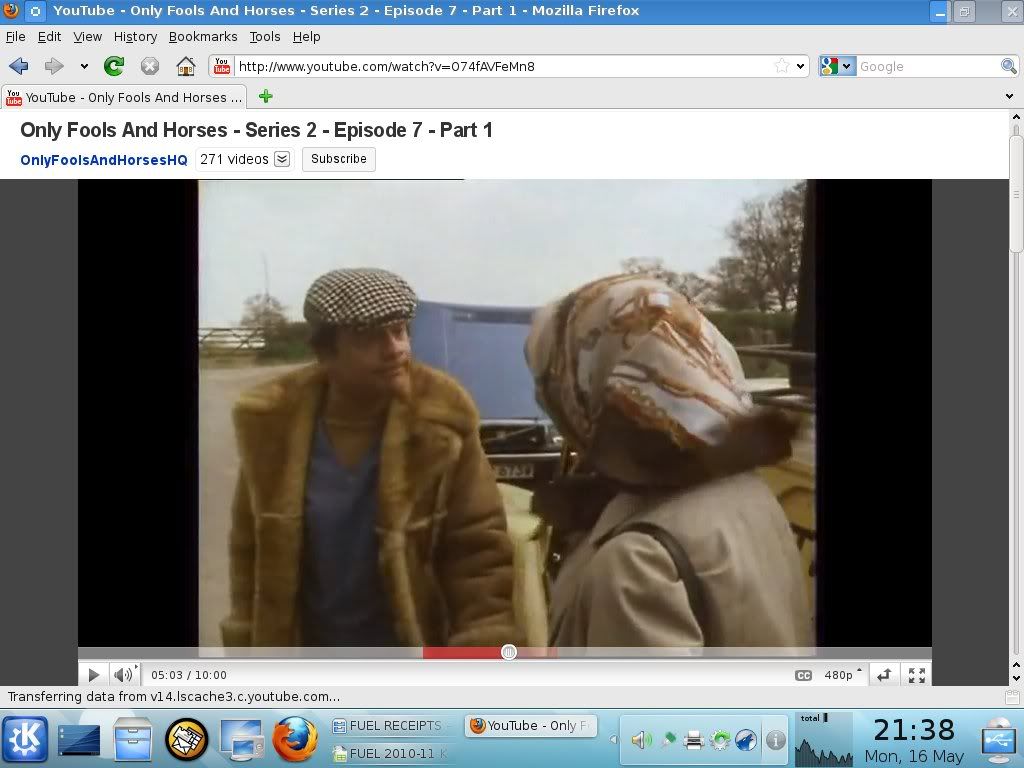Click the blue desktop pager icon in the panel

click(78, 741)
